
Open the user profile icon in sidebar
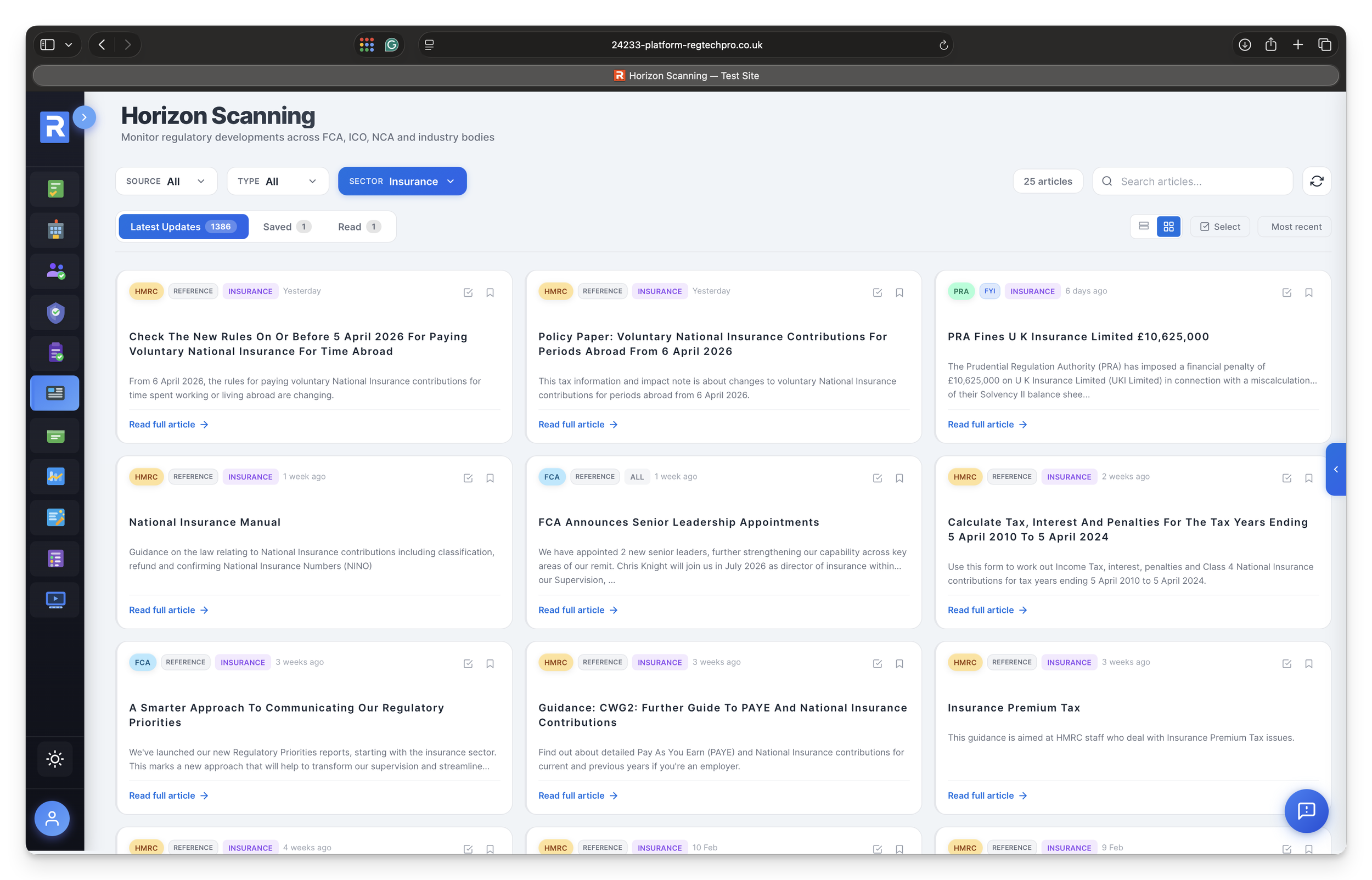(52, 819)
